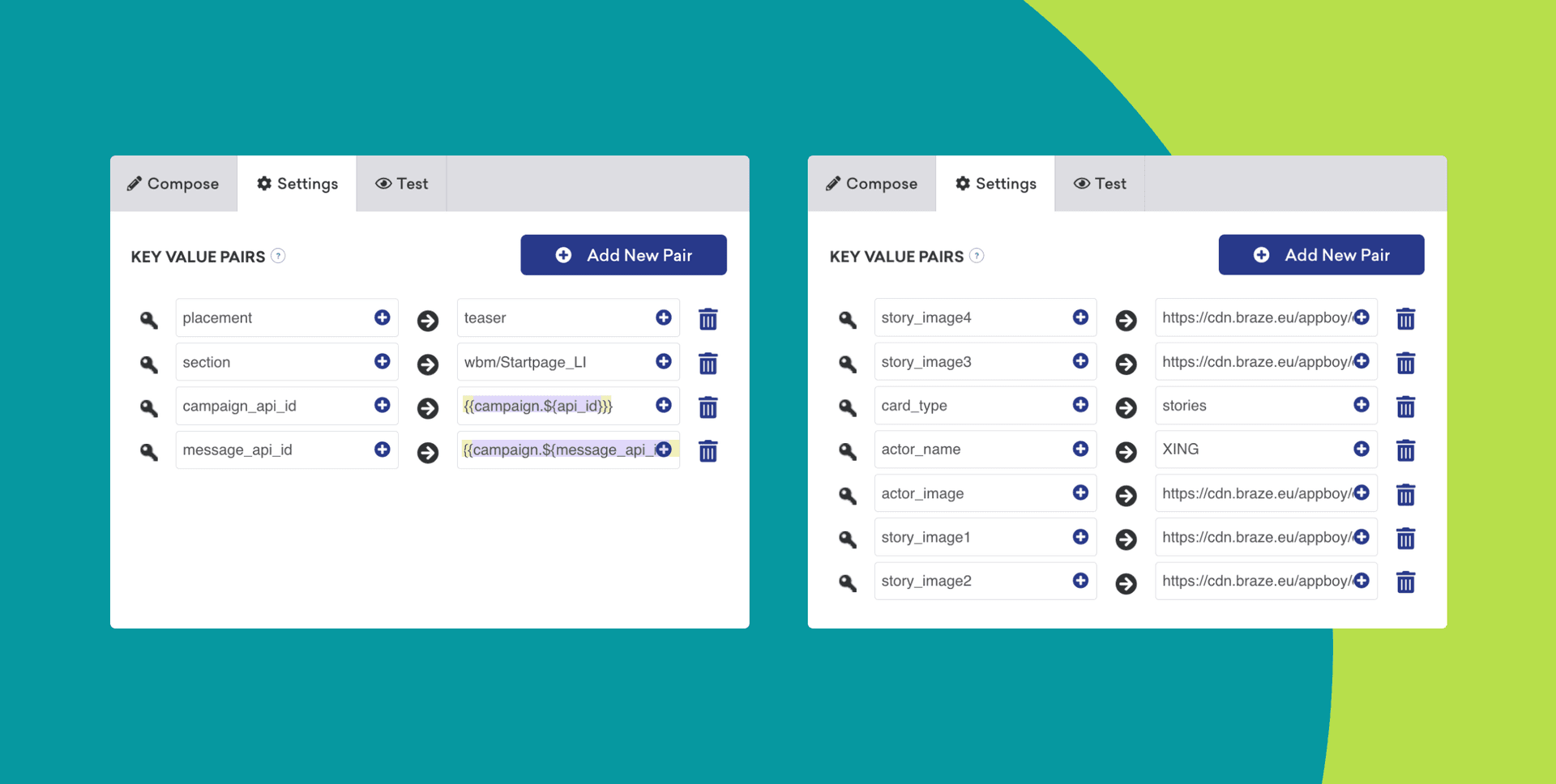1556x784 pixels.
Task: Focus the stories value input field
Action: [x=1252, y=406]
